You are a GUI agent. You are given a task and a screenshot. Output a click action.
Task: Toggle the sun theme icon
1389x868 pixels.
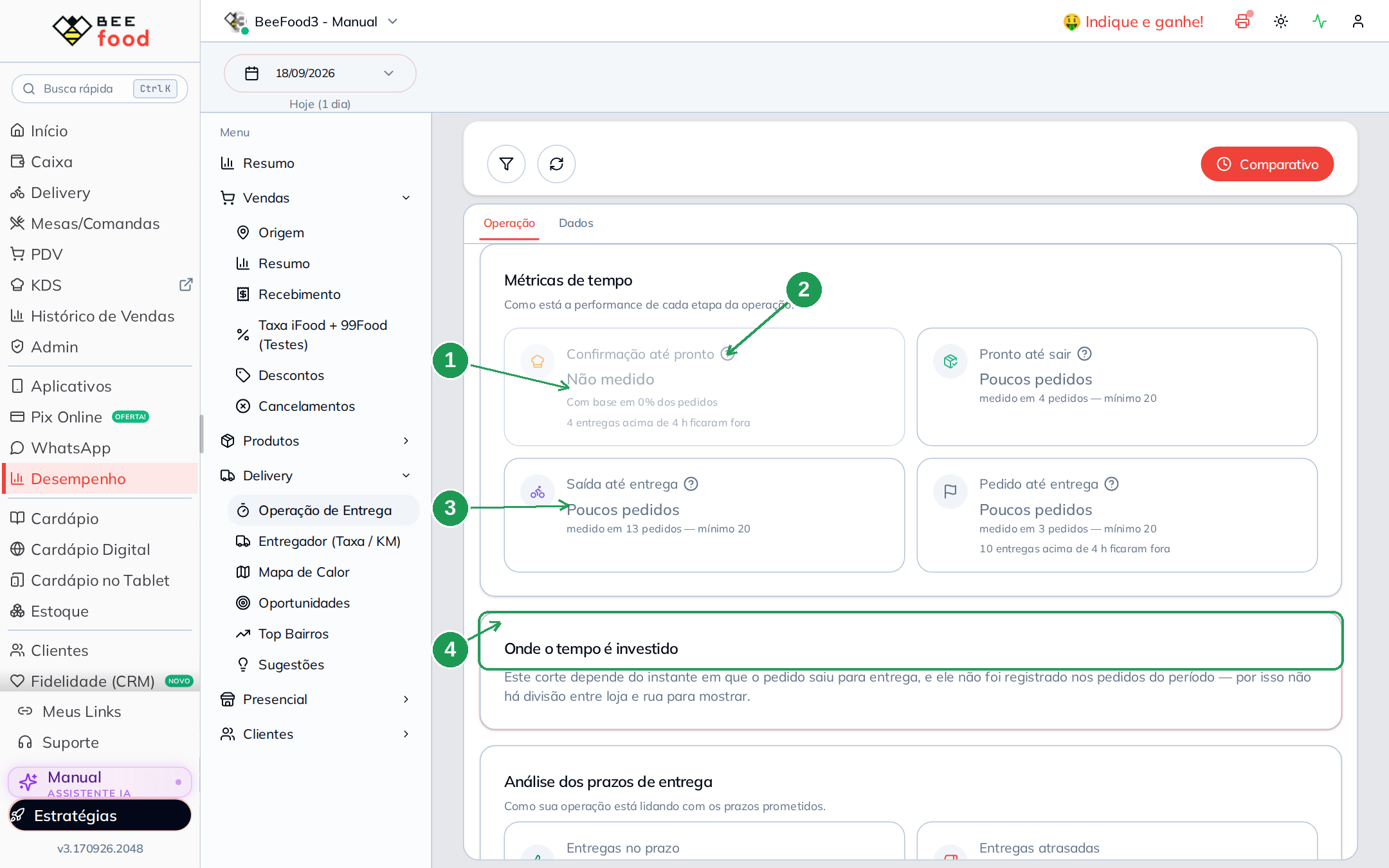pos(1281,21)
